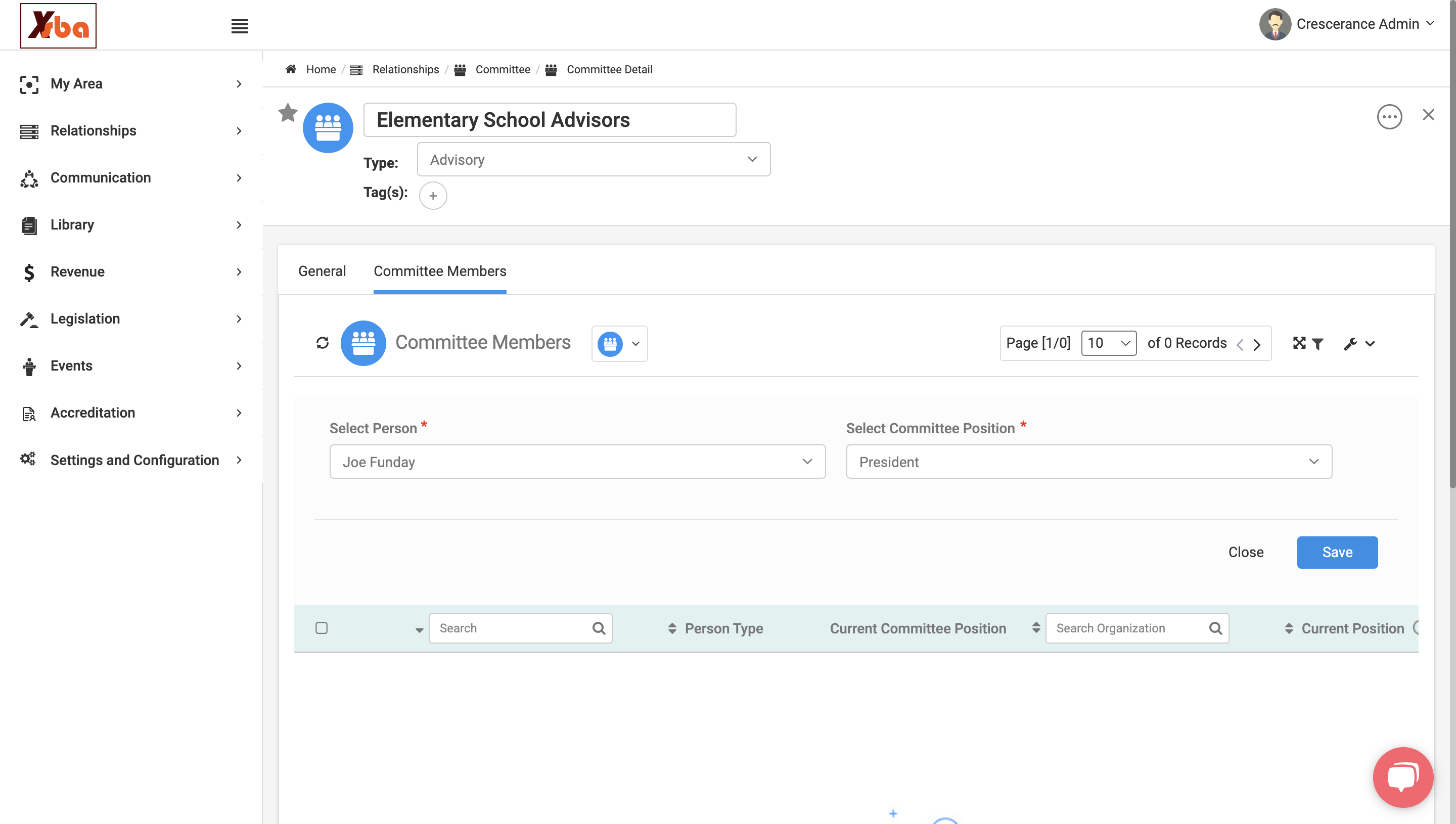Open the Select Person dropdown
This screenshot has height=824, width=1456.
(577, 462)
